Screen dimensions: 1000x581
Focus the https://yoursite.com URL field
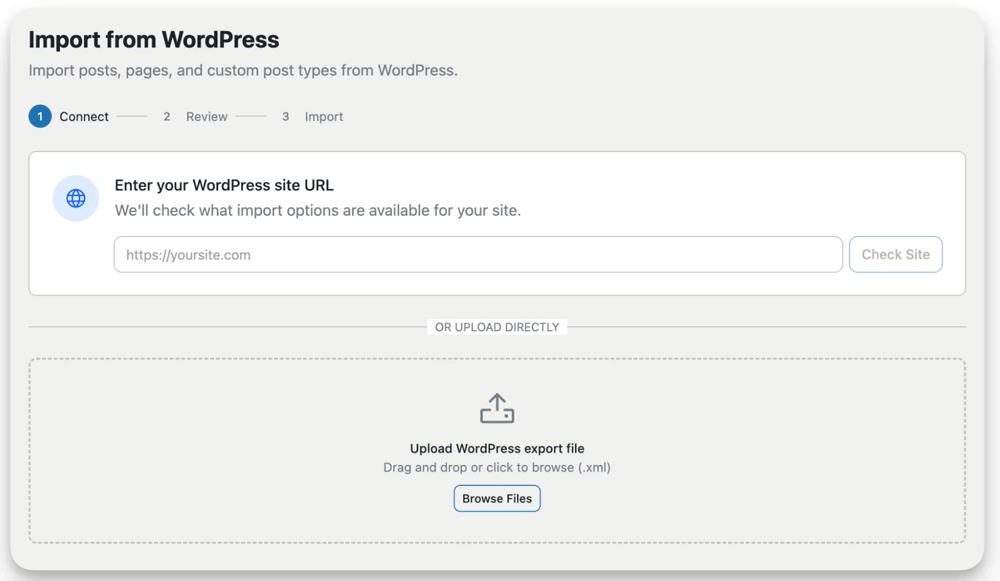(x=478, y=255)
